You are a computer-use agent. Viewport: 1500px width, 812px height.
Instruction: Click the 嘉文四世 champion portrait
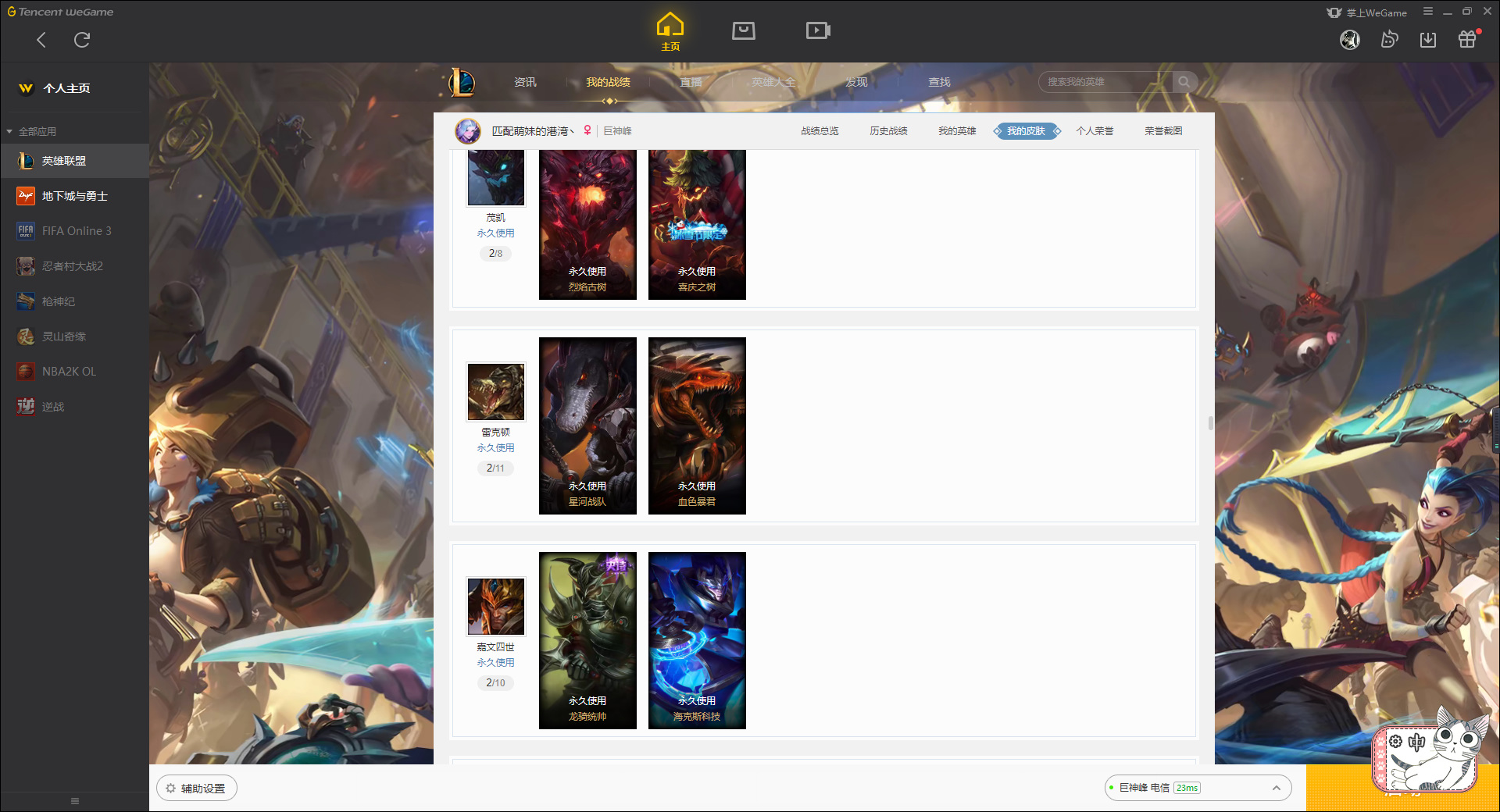tap(496, 607)
